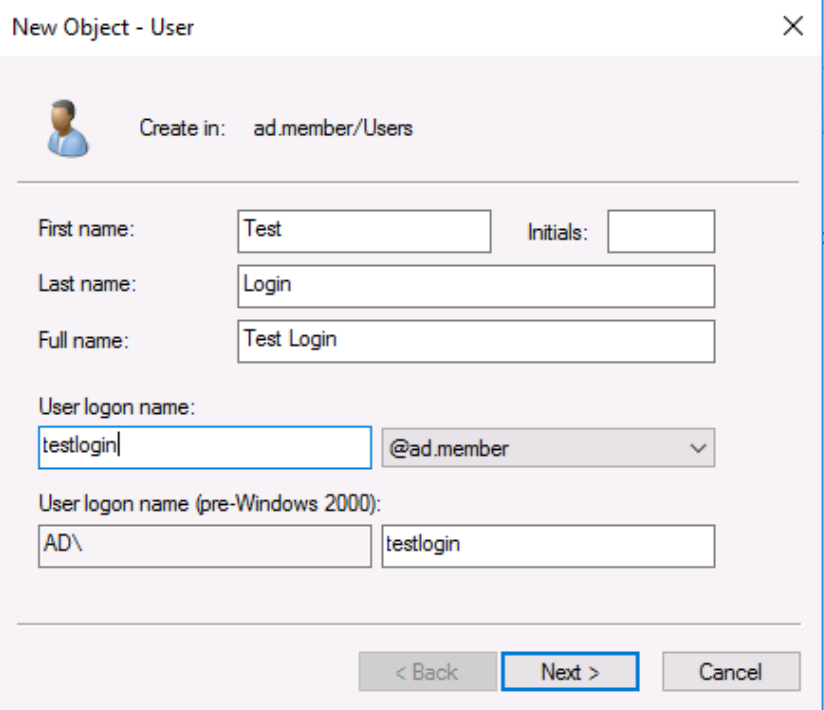Select the Full name field

477,340
